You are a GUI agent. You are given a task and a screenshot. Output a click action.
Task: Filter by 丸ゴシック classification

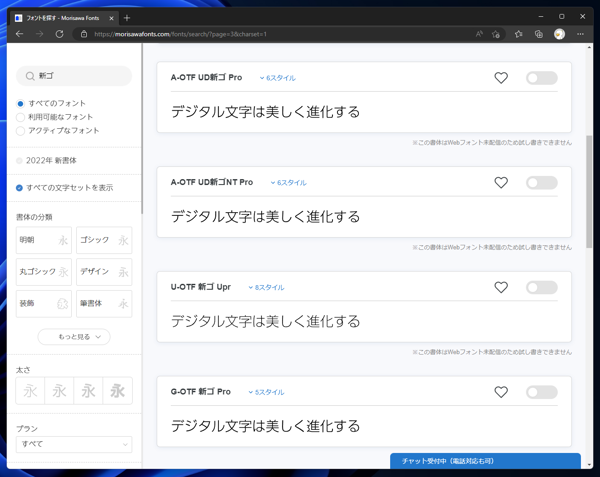[44, 272]
